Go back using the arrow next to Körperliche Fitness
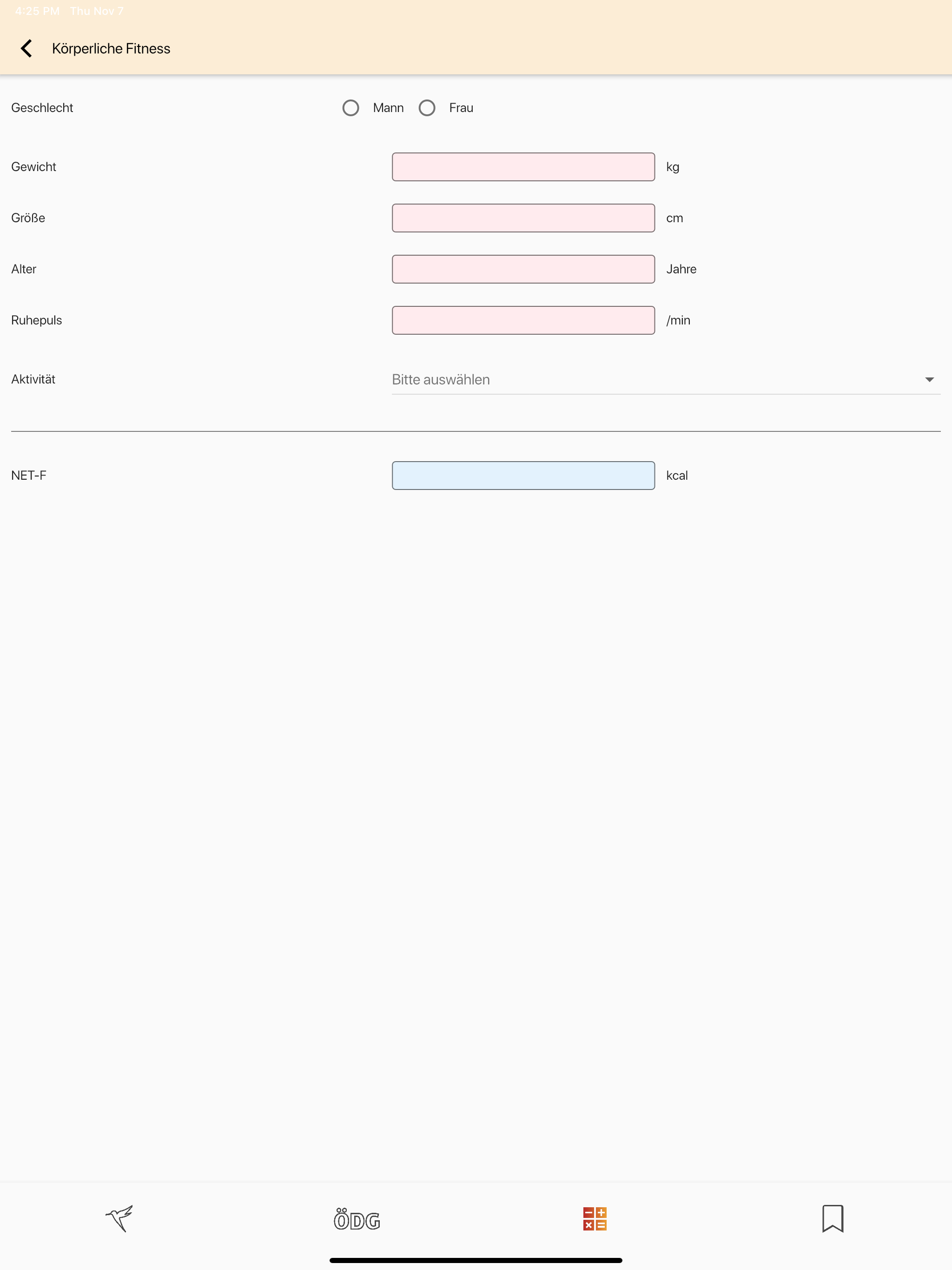The width and height of the screenshot is (952, 1270). tap(26, 48)
